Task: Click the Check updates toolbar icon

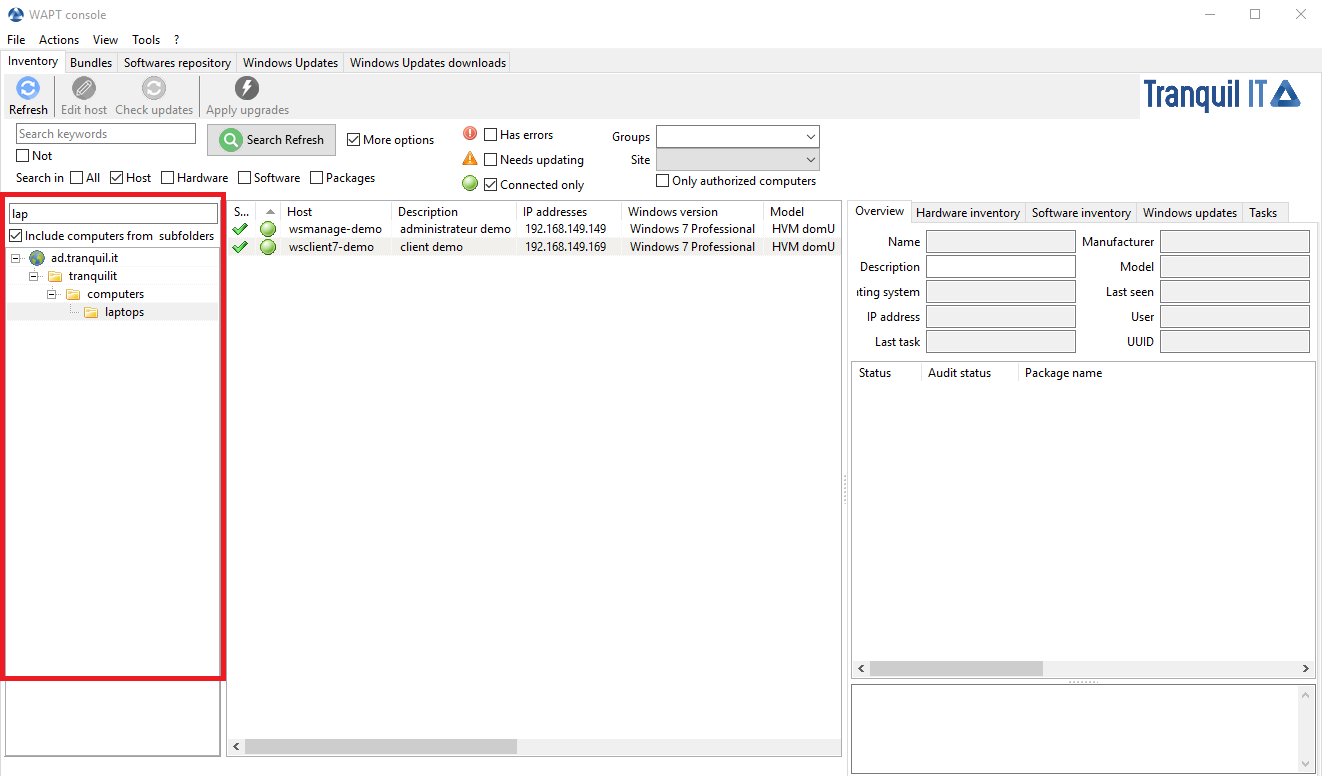Action: [x=154, y=88]
